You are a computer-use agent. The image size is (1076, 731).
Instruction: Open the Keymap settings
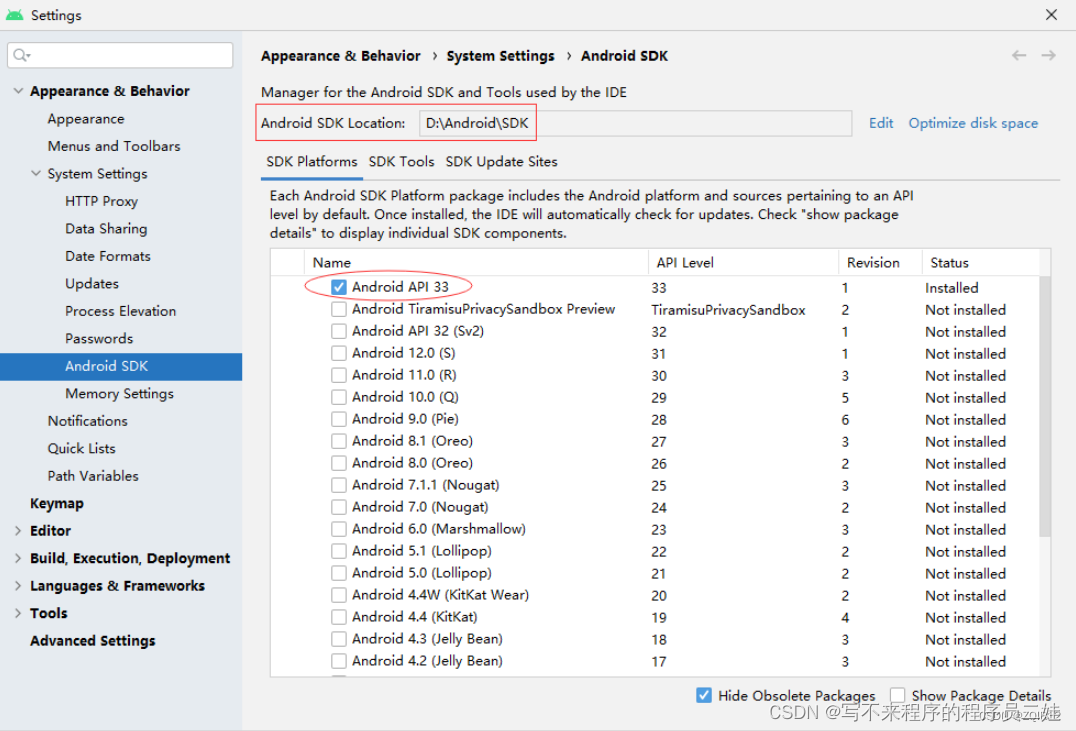click(x=57, y=503)
